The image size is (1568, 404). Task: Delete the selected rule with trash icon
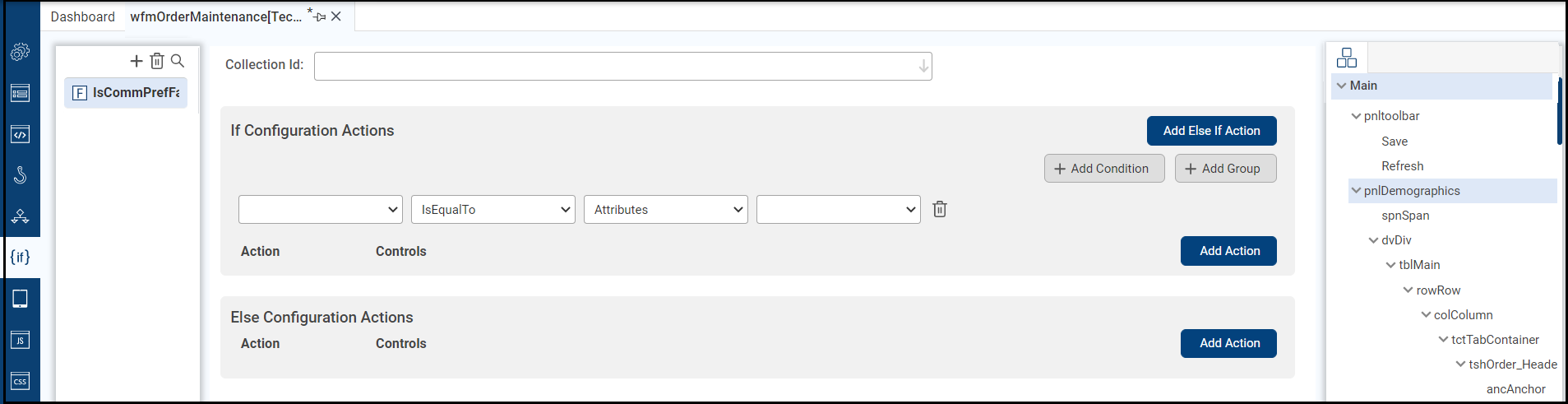[x=157, y=61]
